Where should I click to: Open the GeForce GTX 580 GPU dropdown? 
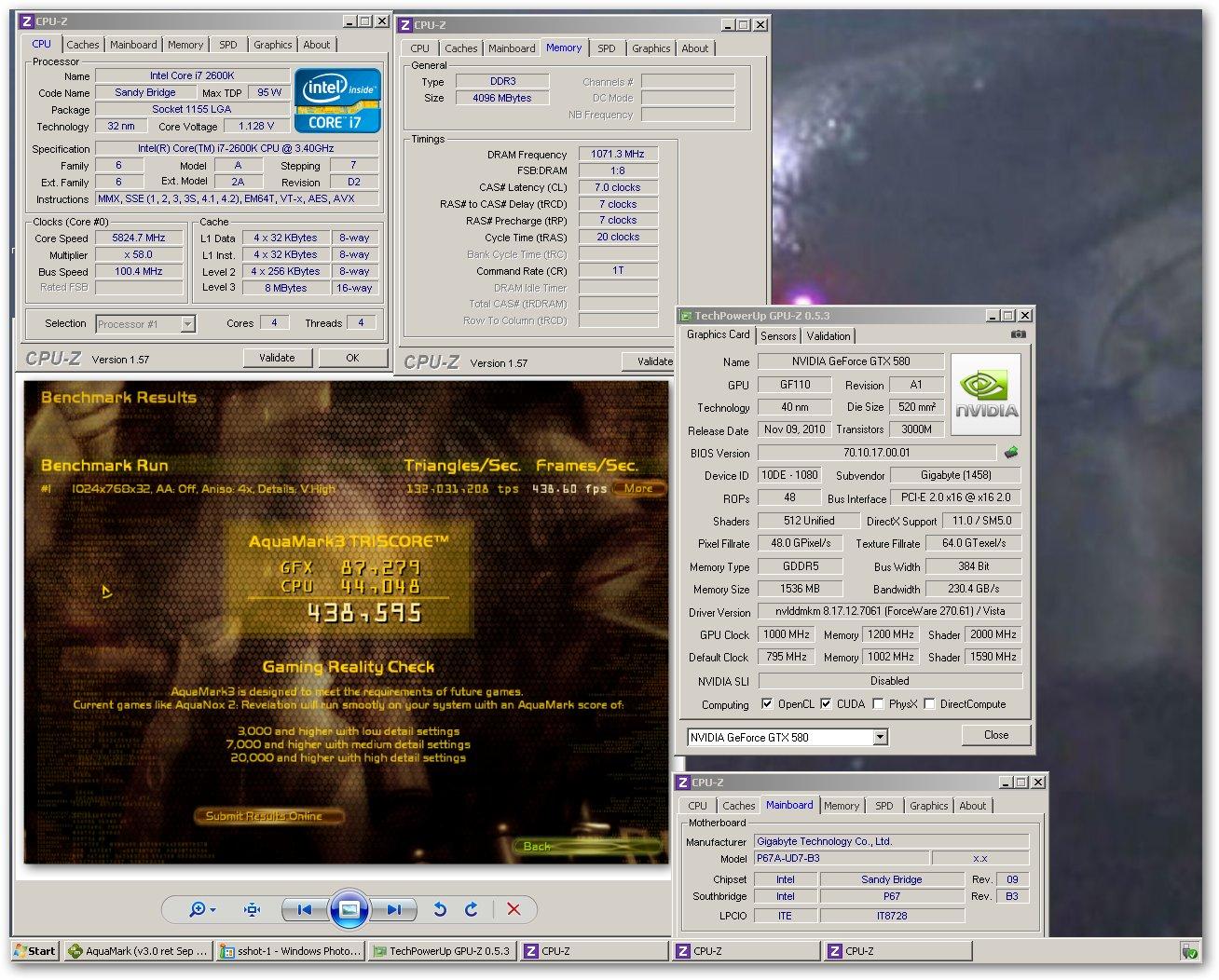pos(880,737)
